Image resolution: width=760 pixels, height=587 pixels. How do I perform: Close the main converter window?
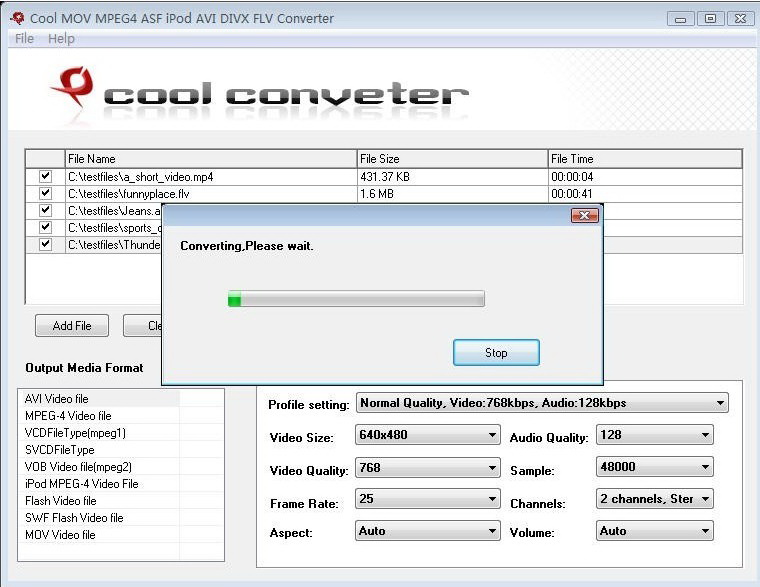tap(740, 19)
